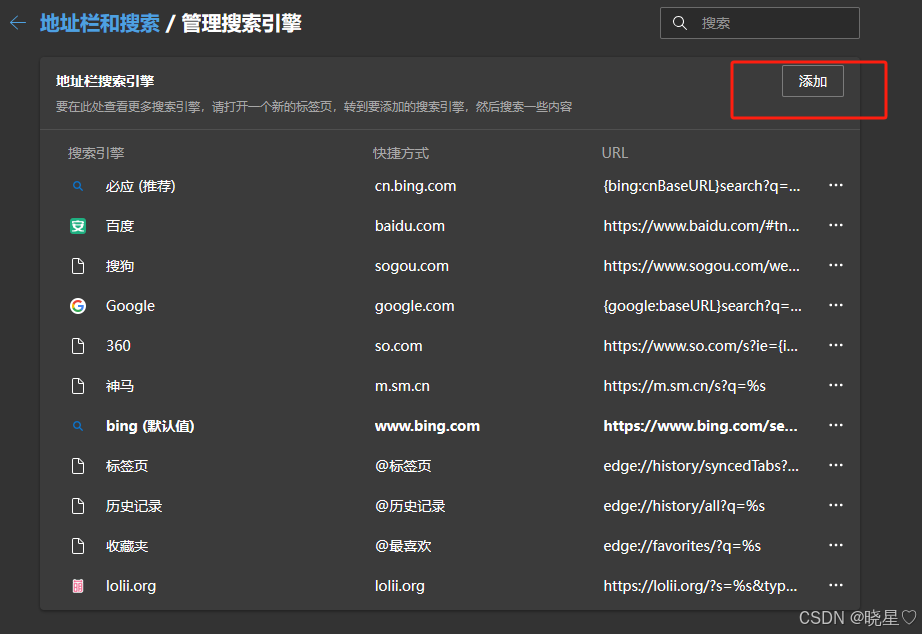Image resolution: width=922 pixels, height=634 pixels.
Task: Click the URL column header
Action: [614, 153]
